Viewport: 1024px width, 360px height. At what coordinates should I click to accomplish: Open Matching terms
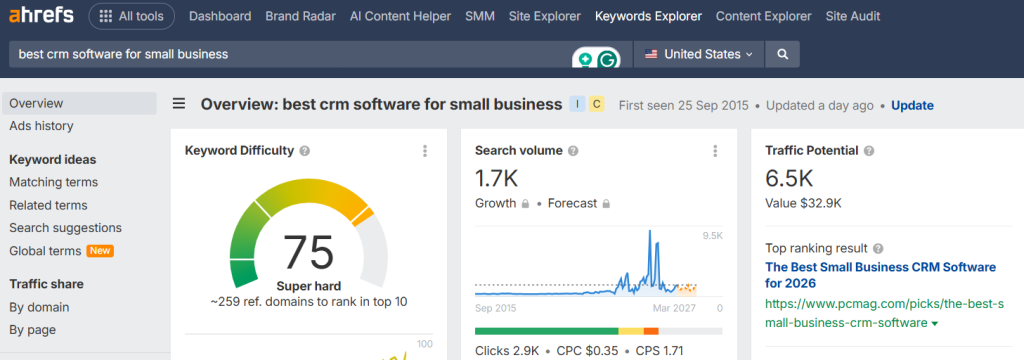pyautogui.click(x=54, y=182)
